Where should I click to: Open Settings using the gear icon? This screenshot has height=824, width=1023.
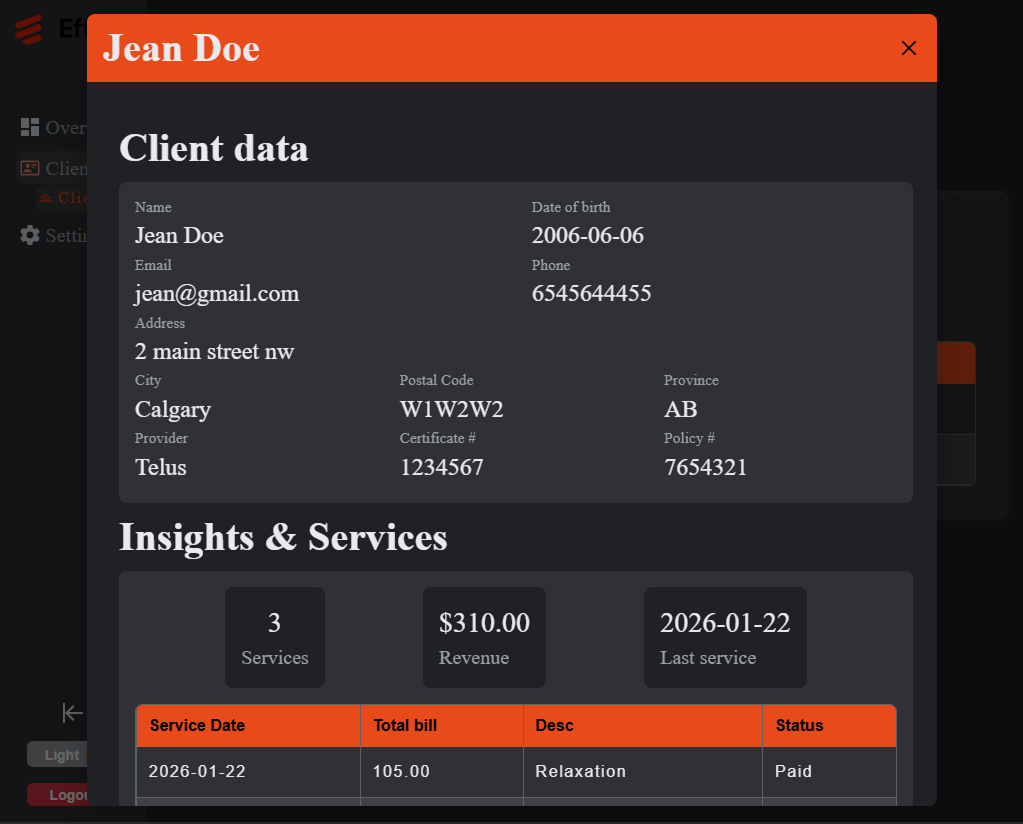tap(27, 235)
